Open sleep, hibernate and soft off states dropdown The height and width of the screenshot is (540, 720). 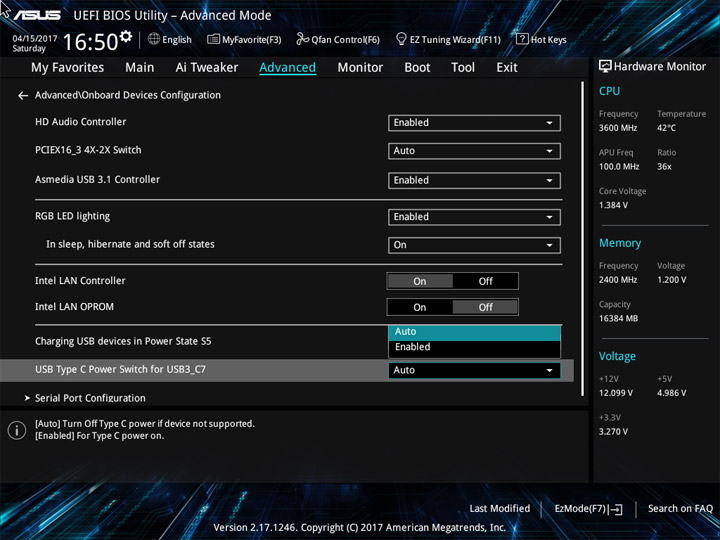pyautogui.click(x=474, y=245)
